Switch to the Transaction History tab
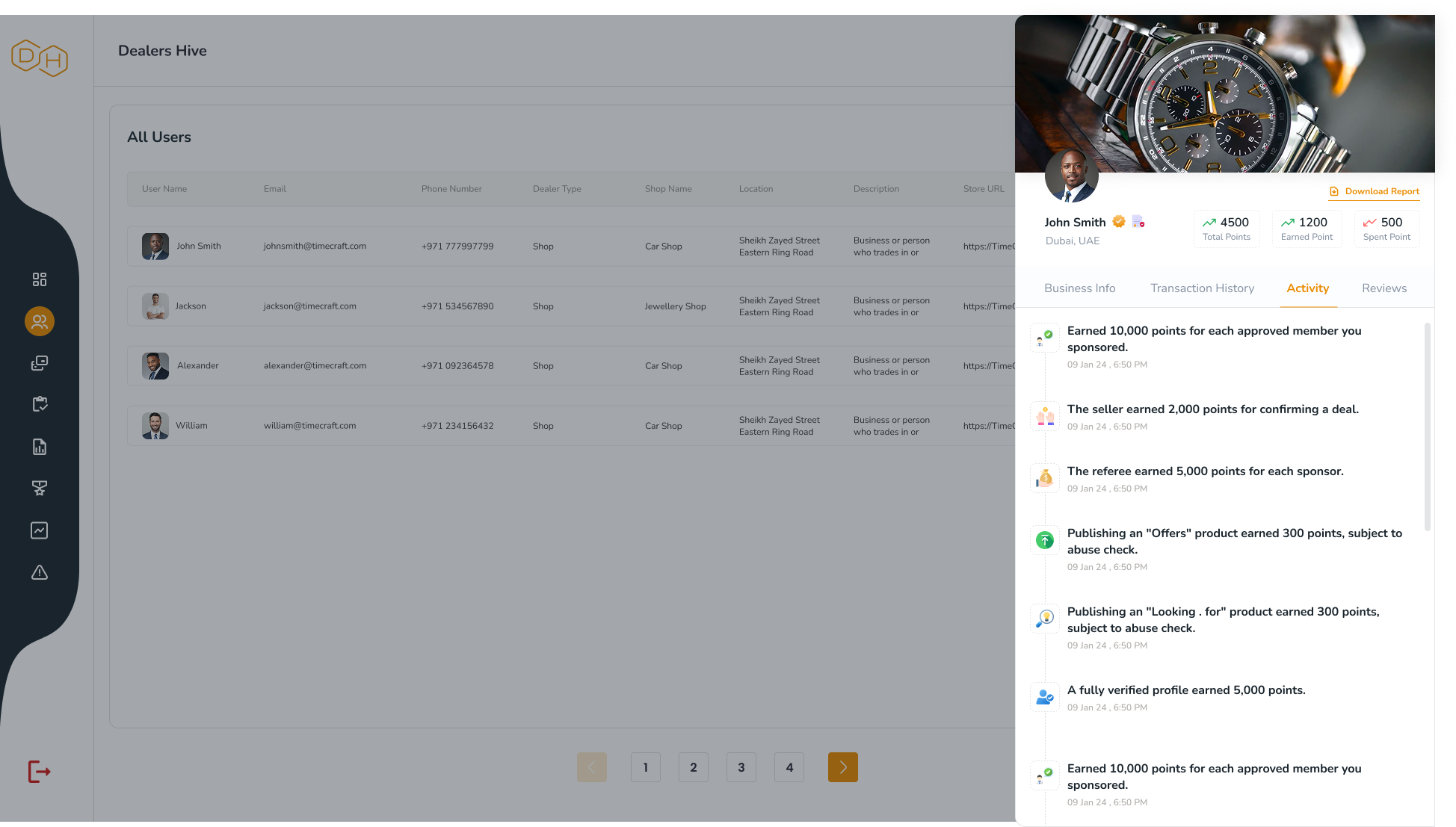The height and width of the screenshot is (827, 1456). [x=1202, y=288]
